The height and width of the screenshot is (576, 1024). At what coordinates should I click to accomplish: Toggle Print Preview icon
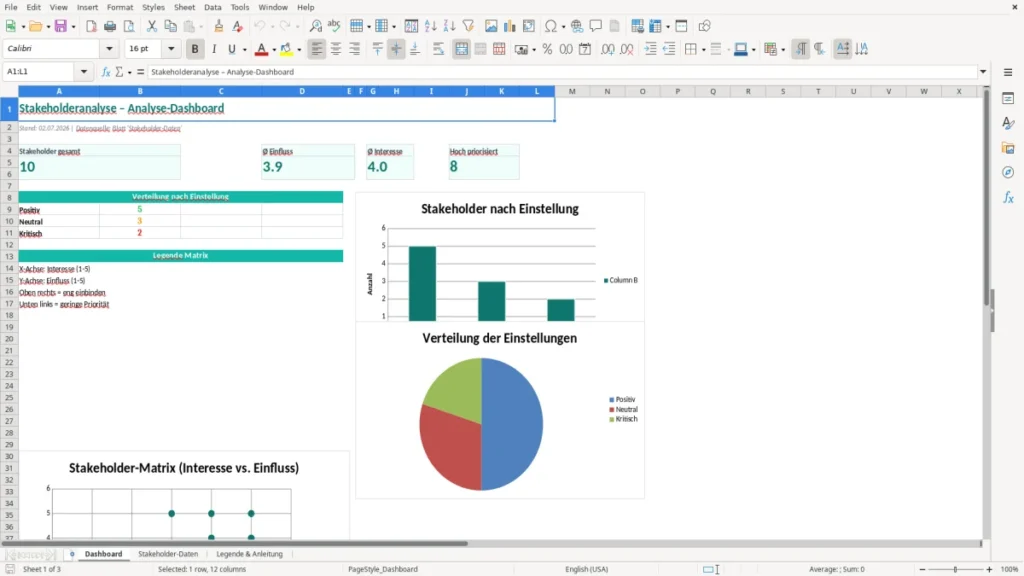(x=129, y=26)
